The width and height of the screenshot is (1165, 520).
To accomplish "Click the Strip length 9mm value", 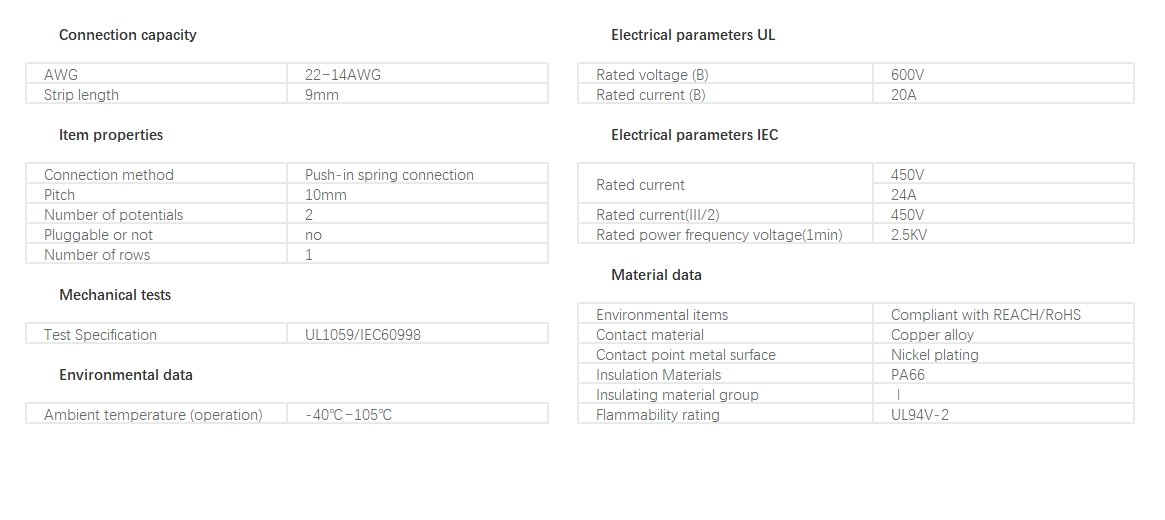I will [x=322, y=95].
